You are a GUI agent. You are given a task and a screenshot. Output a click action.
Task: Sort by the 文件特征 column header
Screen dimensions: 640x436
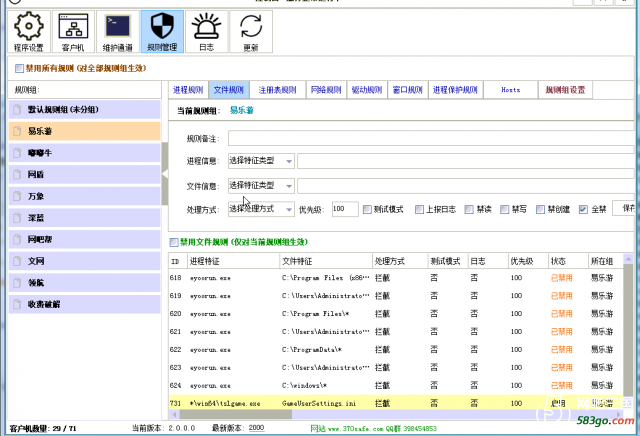[326, 261]
